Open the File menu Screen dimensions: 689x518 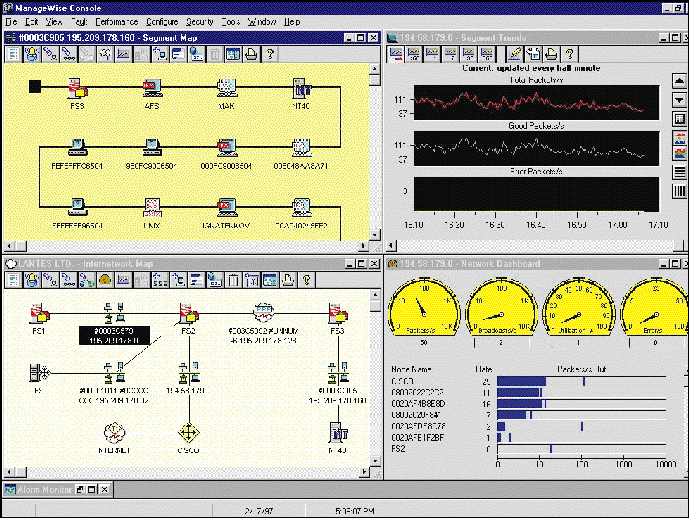click(x=11, y=22)
